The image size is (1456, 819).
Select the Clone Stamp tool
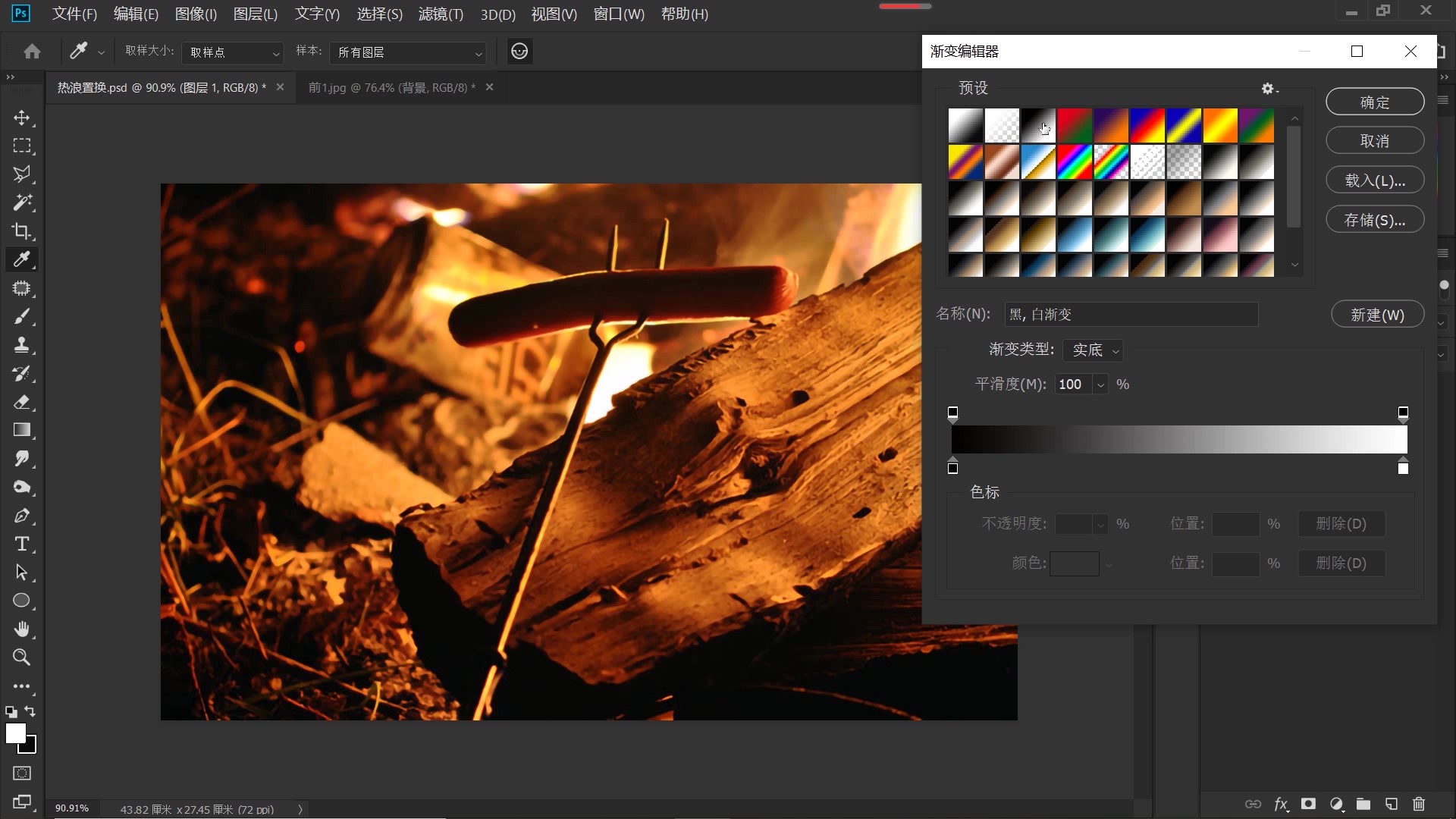[x=21, y=345]
